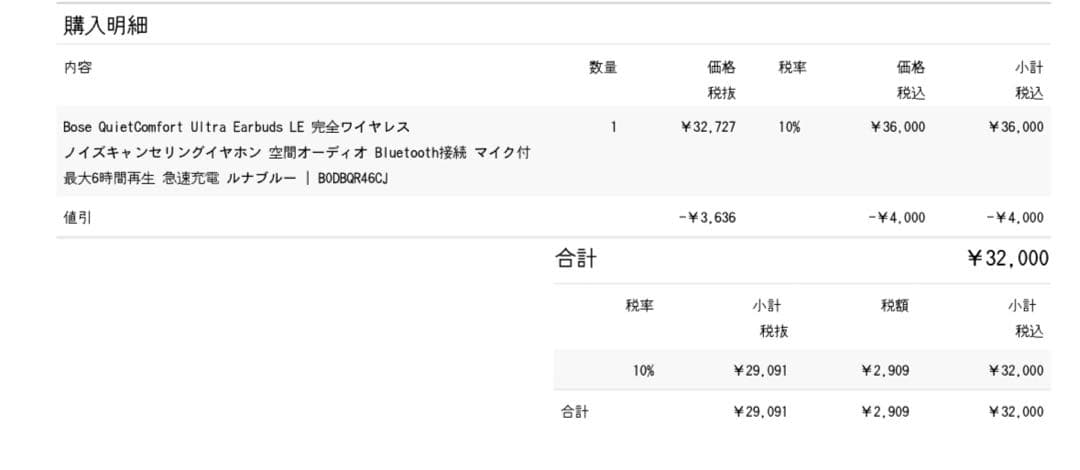1080x470 pixels.
Task: Select the tax-excluded price ¥32,727
Action: click(x=707, y=127)
